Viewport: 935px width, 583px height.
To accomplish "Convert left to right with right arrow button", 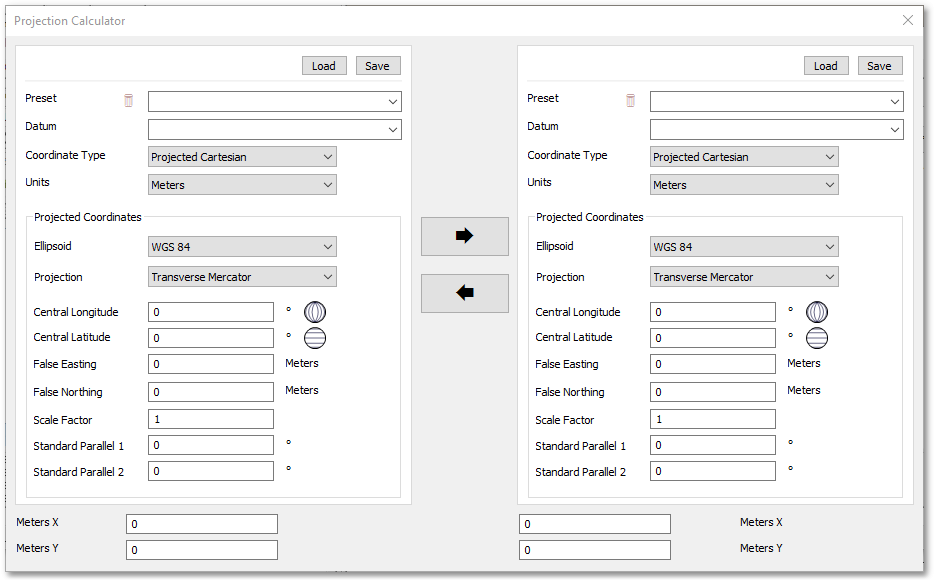I will tap(465, 236).
